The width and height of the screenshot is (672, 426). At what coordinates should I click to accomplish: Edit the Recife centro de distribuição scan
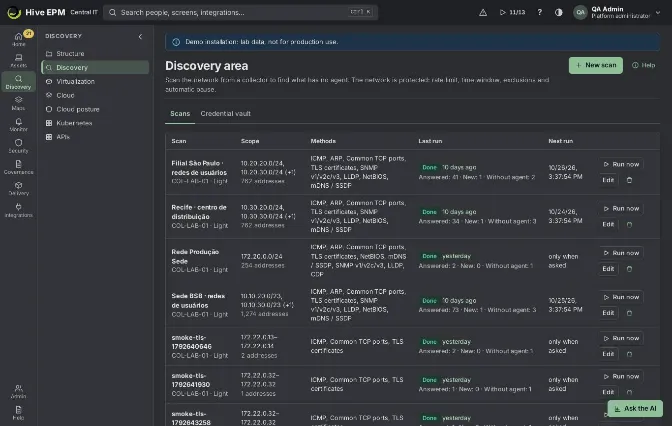pyautogui.click(x=608, y=224)
